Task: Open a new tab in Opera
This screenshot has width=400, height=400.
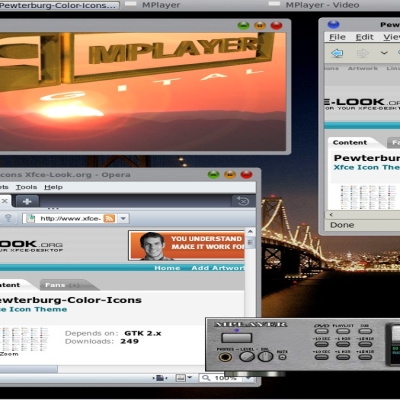Action: point(27,202)
